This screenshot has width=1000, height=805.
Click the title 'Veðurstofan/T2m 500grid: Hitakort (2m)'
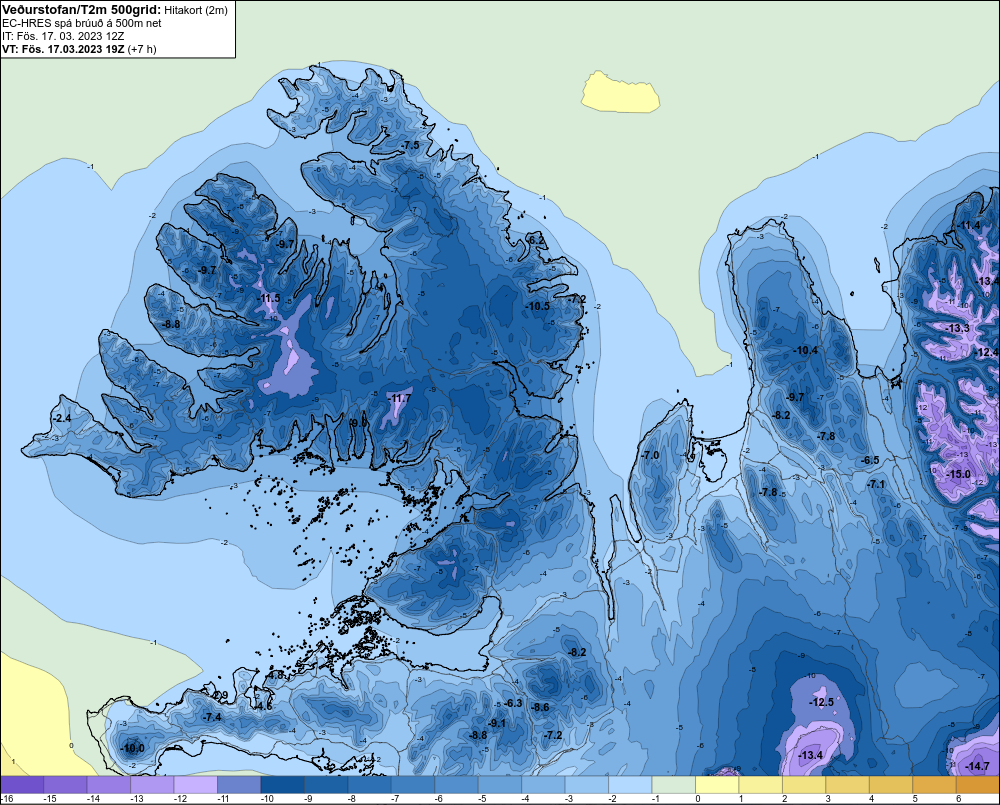(114, 10)
